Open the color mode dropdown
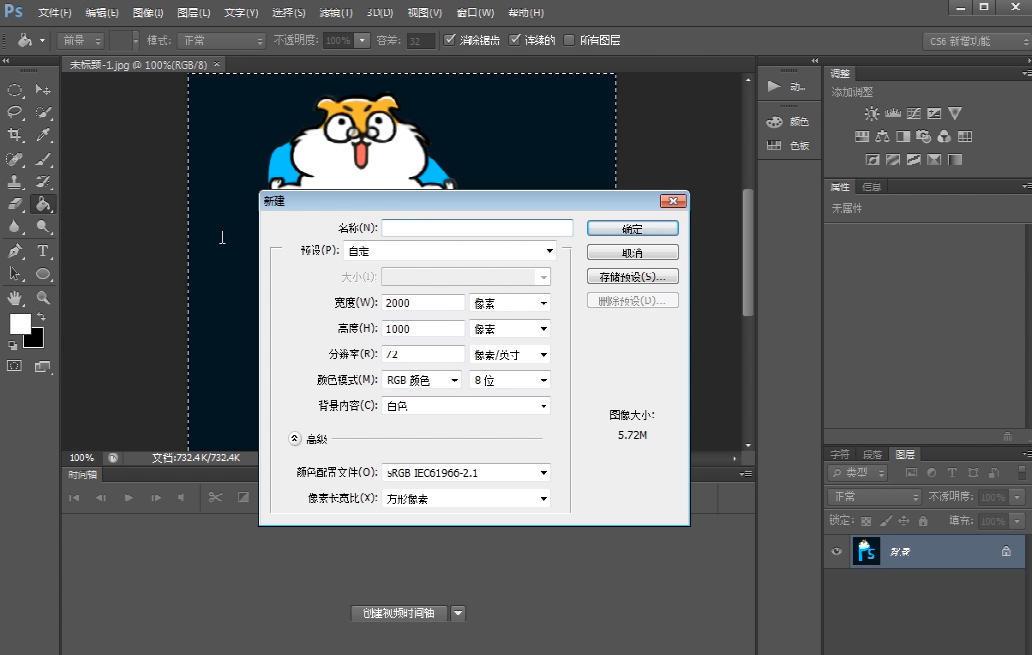This screenshot has width=1032, height=655. point(421,380)
